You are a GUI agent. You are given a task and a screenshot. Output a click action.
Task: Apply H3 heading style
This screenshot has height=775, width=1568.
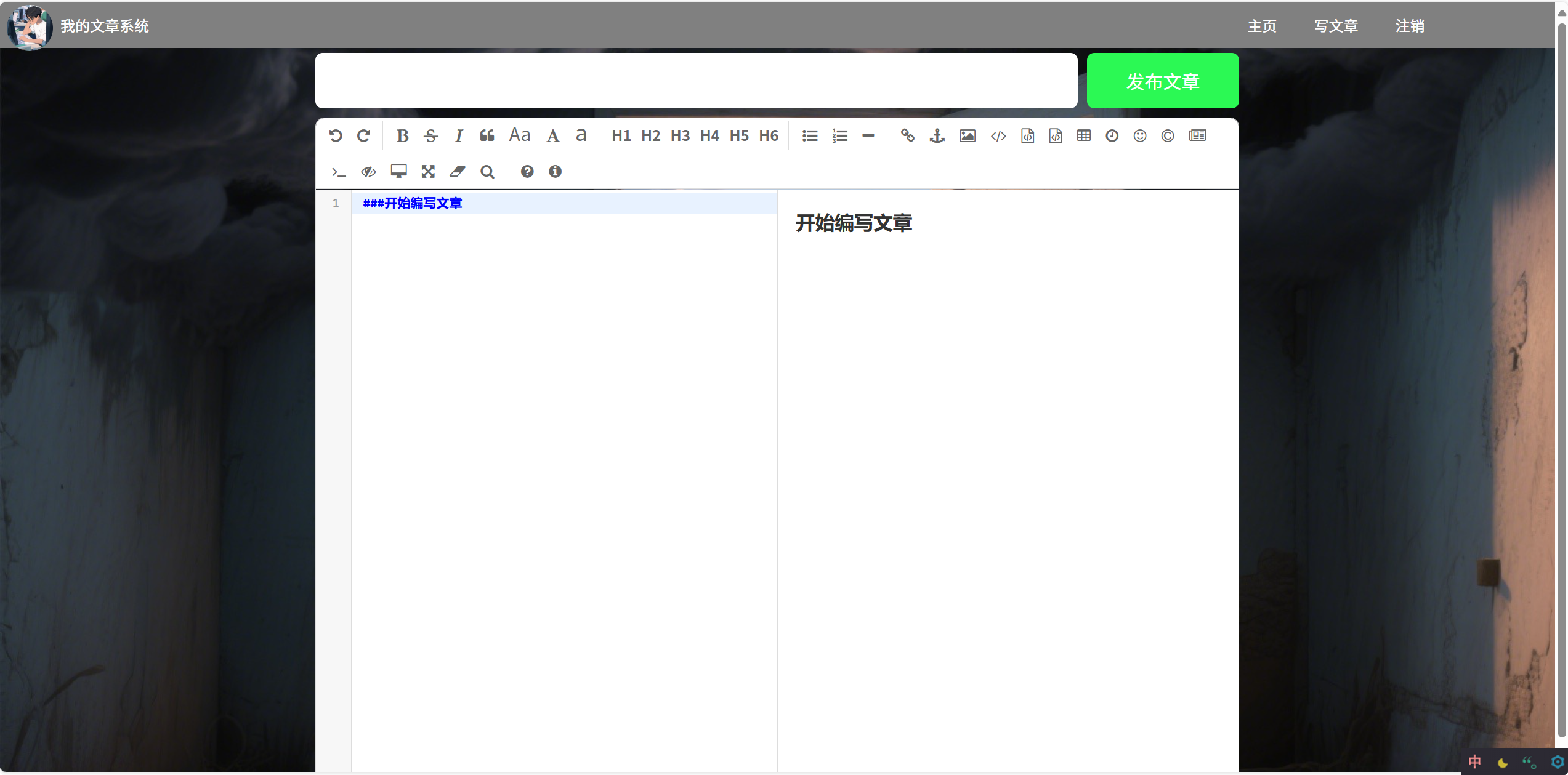tap(680, 135)
